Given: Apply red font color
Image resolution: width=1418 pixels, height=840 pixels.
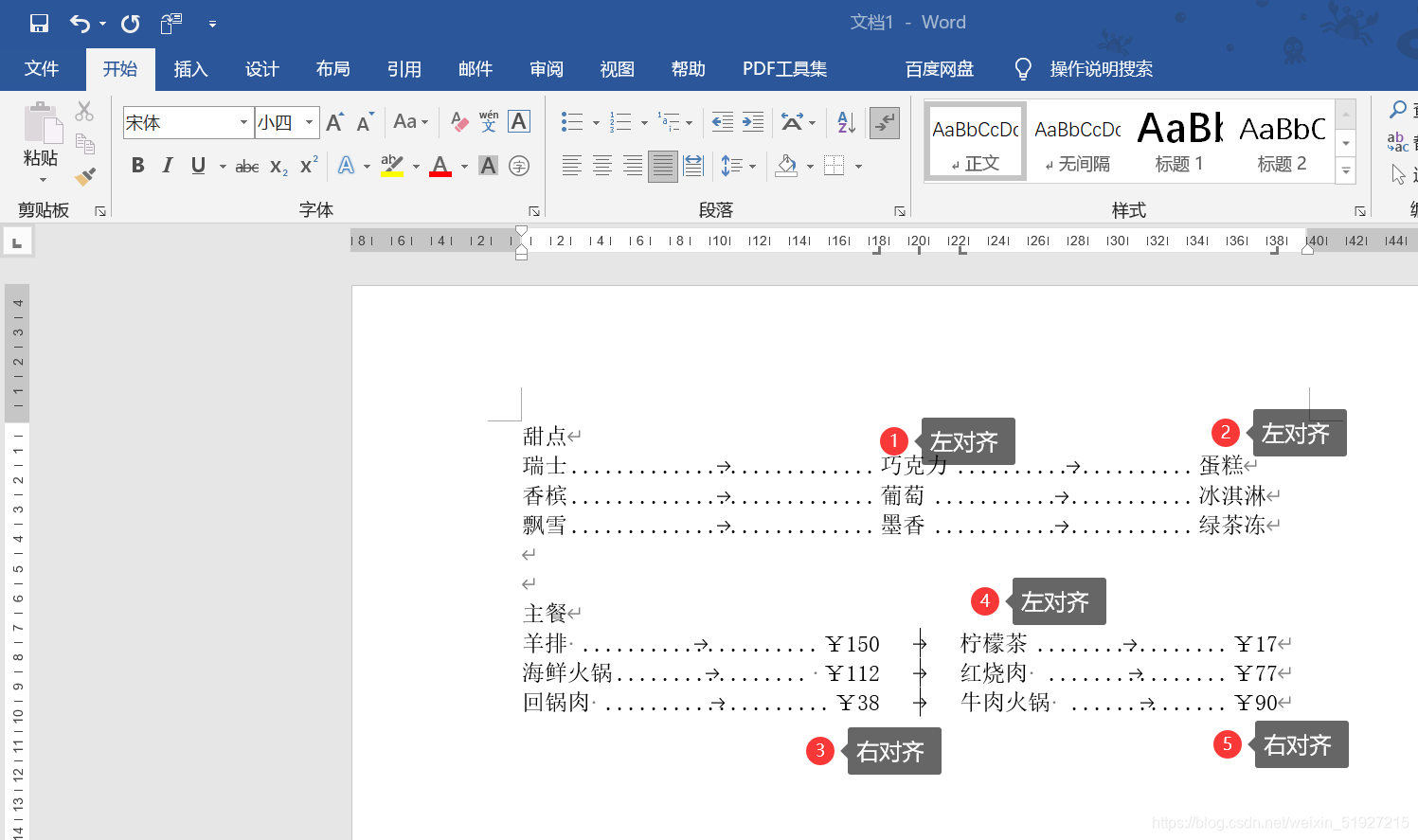Looking at the screenshot, I should (x=440, y=166).
